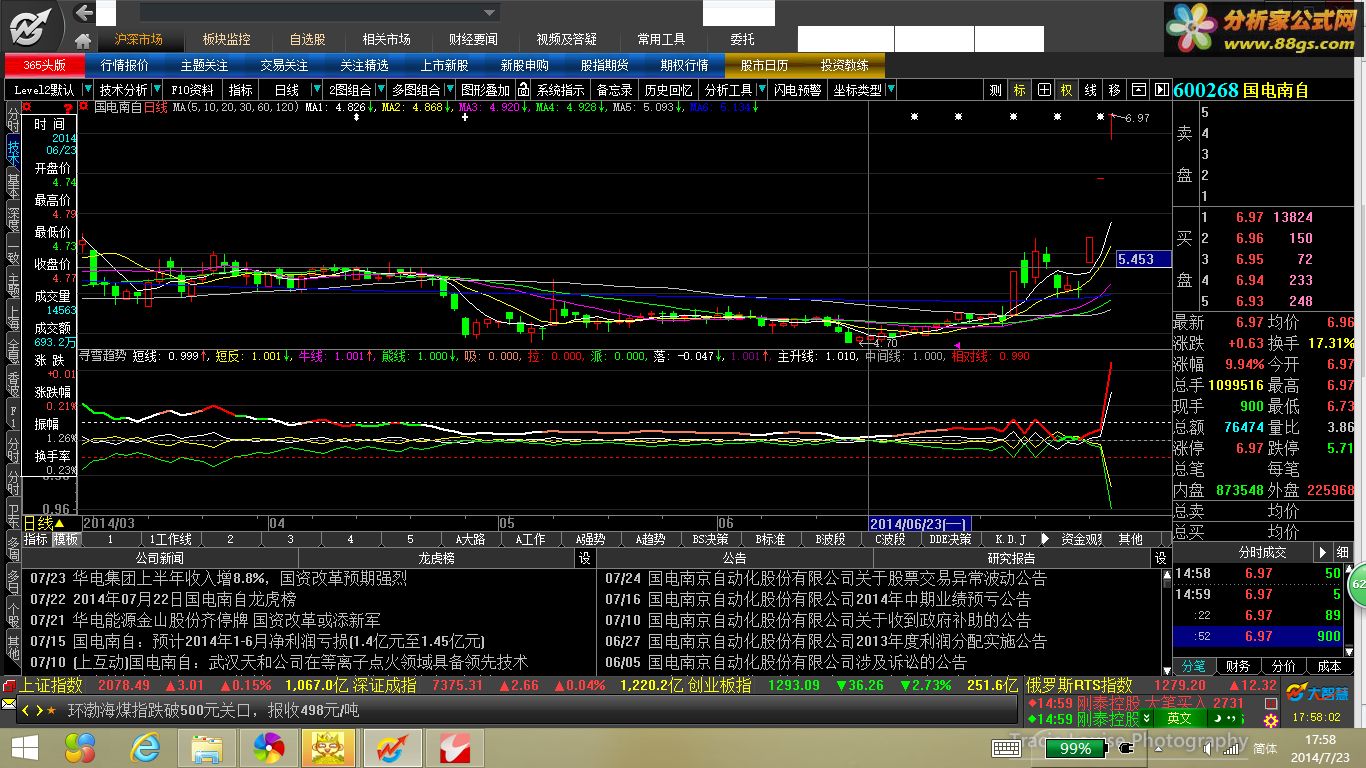Select the 资金观 indicator tab
Viewport: 1366px width, 768px height.
1082,539
